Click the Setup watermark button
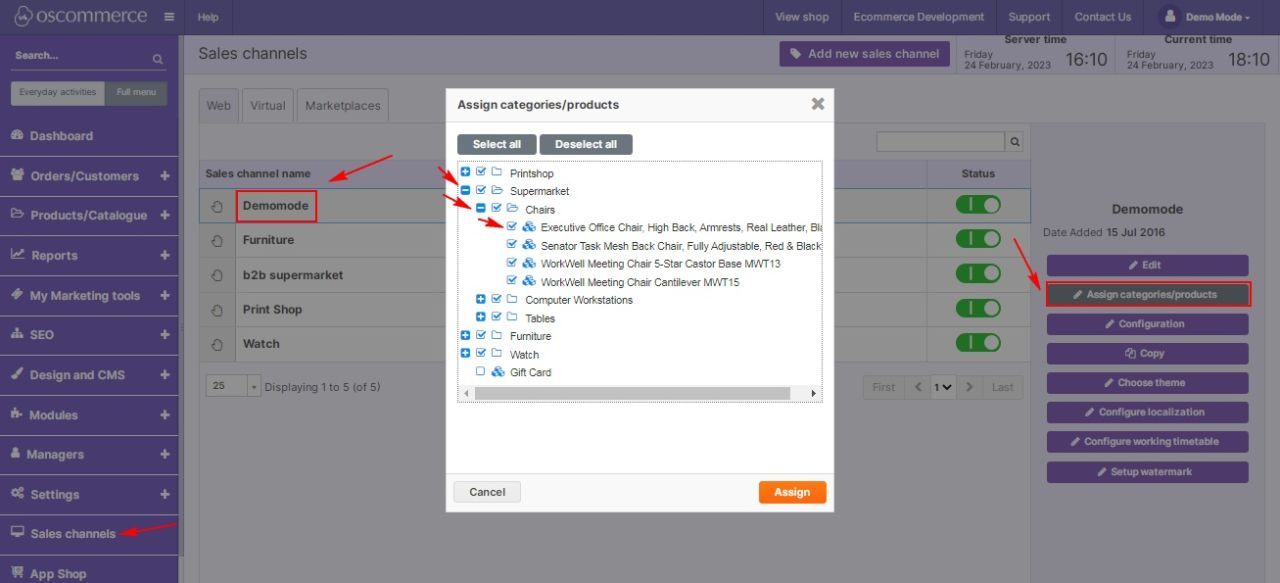The image size is (1280, 583). pyautogui.click(x=1148, y=472)
